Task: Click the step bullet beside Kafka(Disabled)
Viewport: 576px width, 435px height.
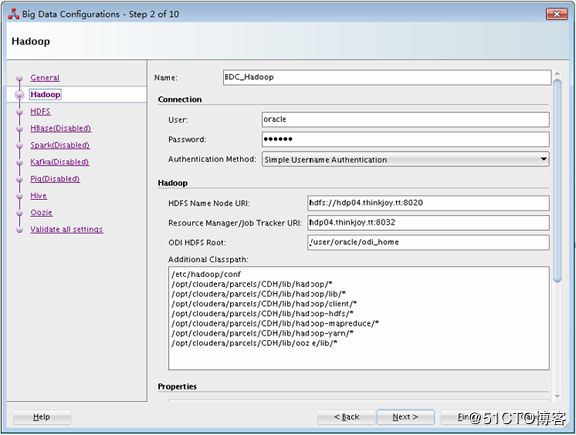Action: coord(20,162)
